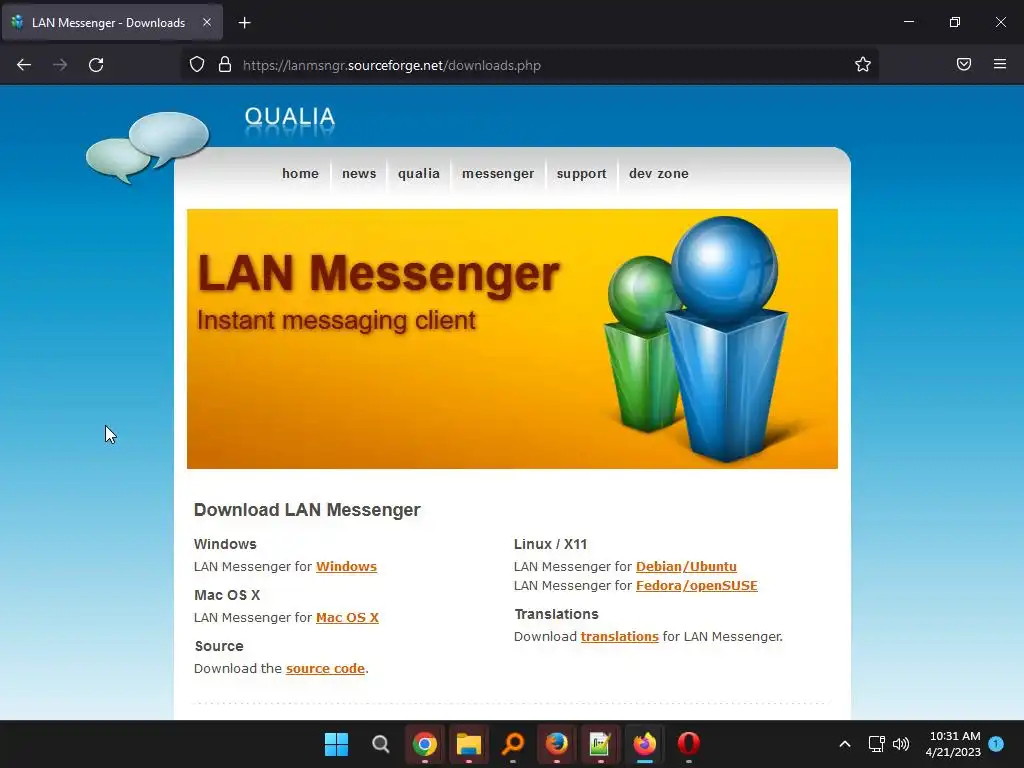
Task: Open the blue globe Firefox icon in taskbar
Action: (x=557, y=744)
